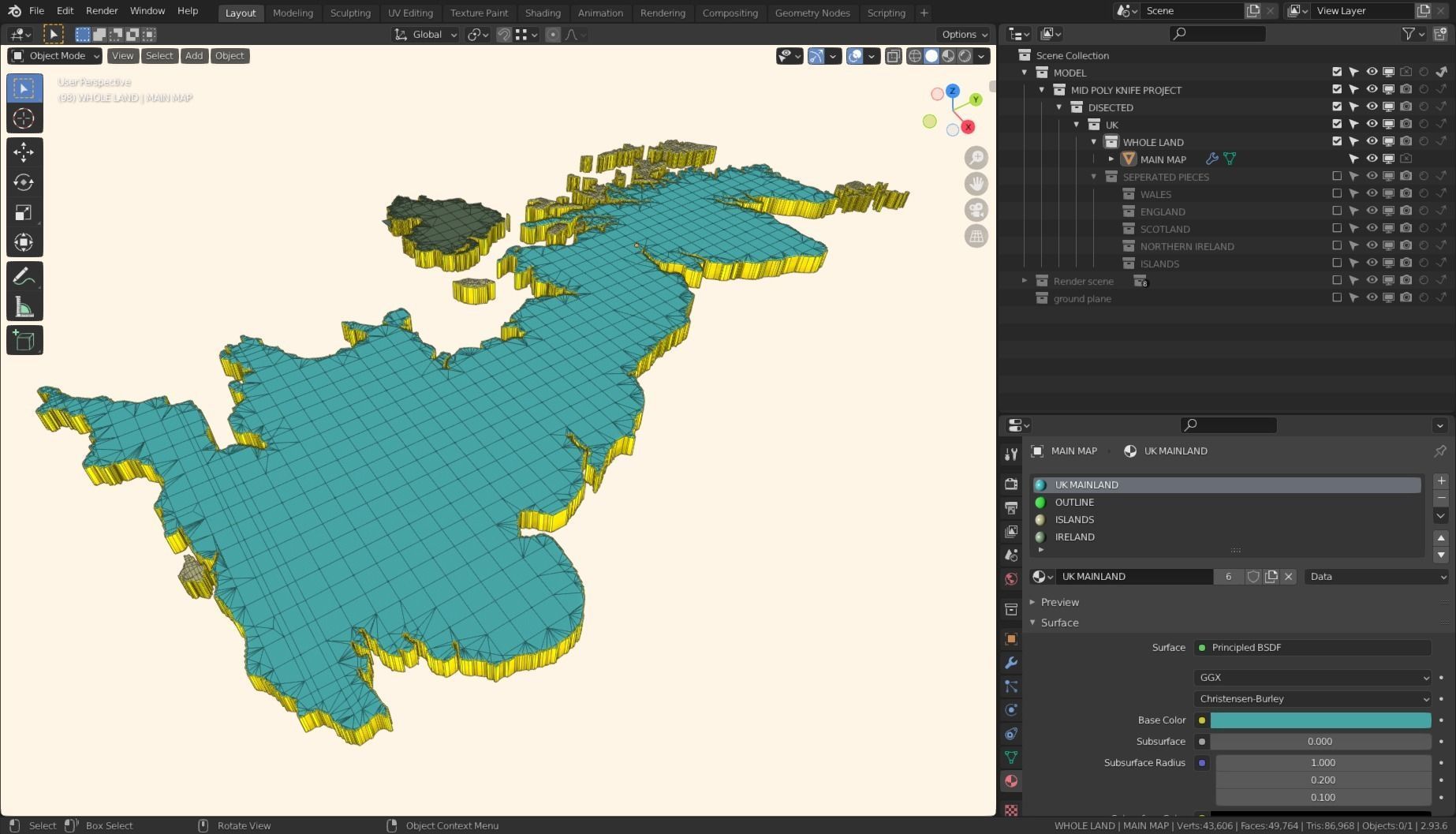Select the Scale tool
The image size is (1456, 834).
(24, 212)
